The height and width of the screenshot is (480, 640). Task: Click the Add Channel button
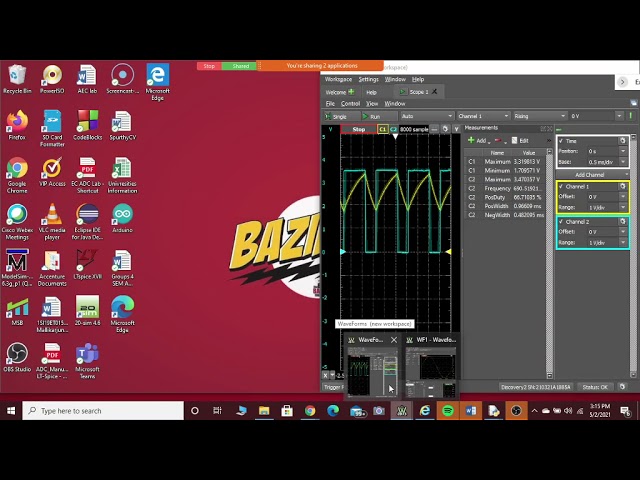point(593,175)
